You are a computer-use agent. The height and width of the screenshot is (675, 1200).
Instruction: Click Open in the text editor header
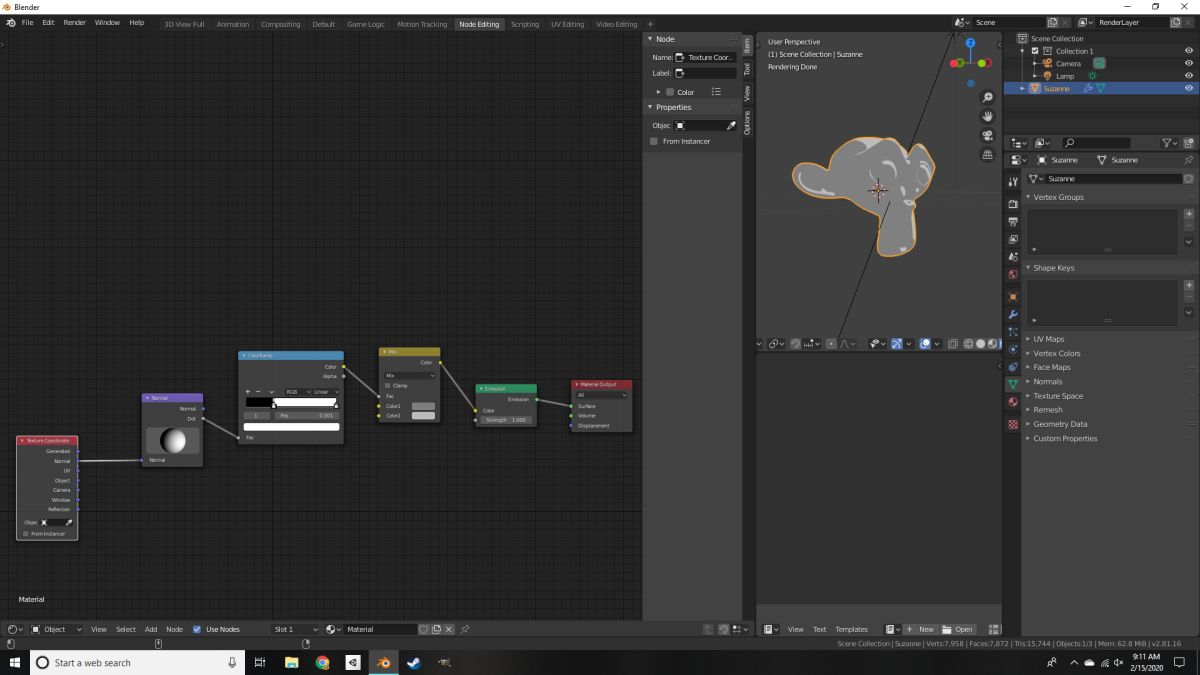tap(958, 629)
